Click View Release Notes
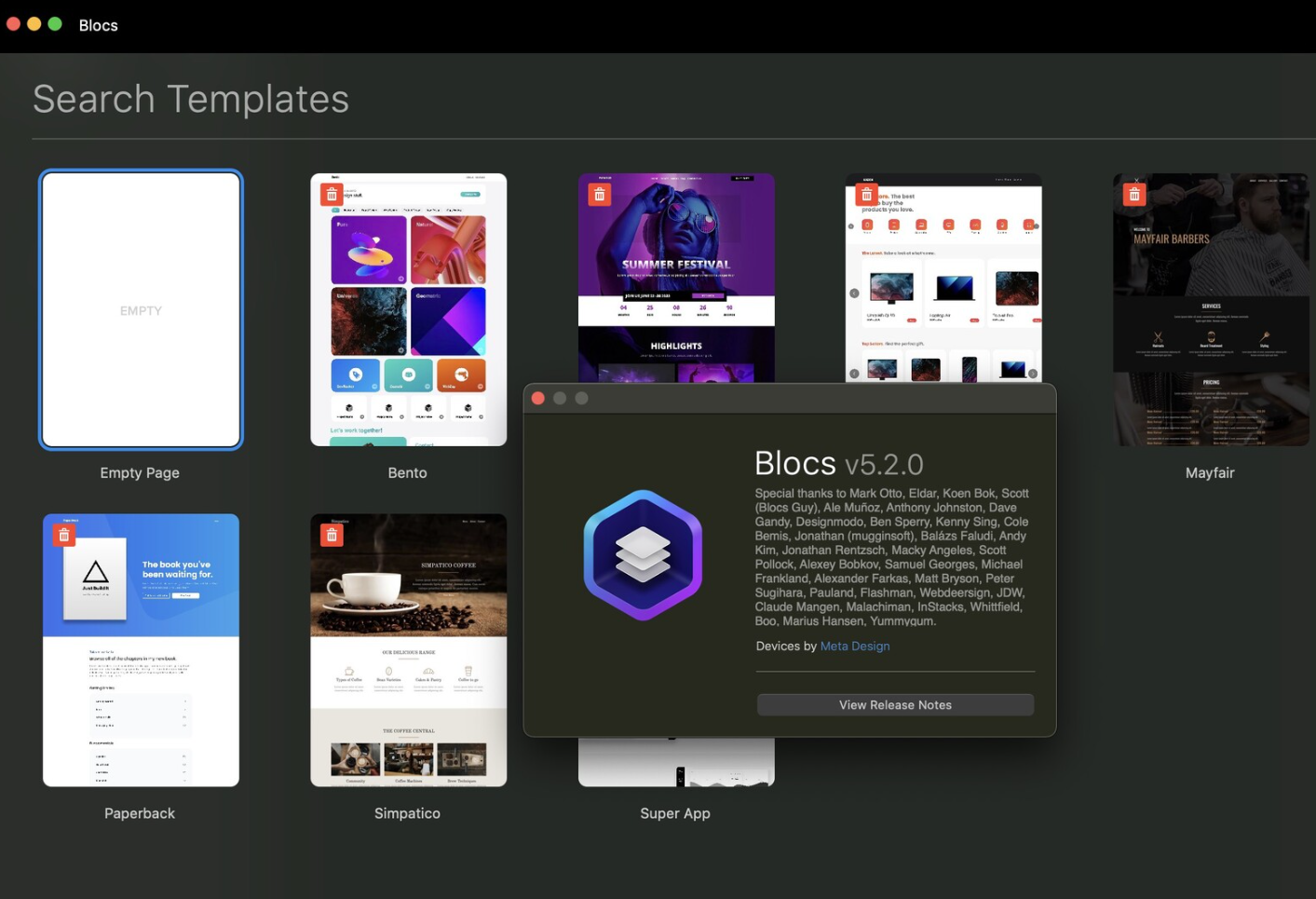The height and width of the screenshot is (899, 1316). [x=894, y=704]
